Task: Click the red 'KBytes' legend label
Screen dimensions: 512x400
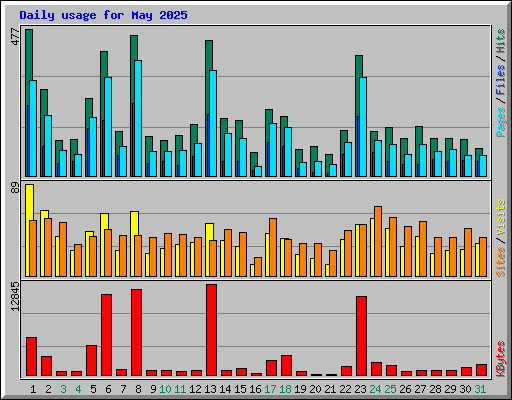Action: [x=501, y=359]
